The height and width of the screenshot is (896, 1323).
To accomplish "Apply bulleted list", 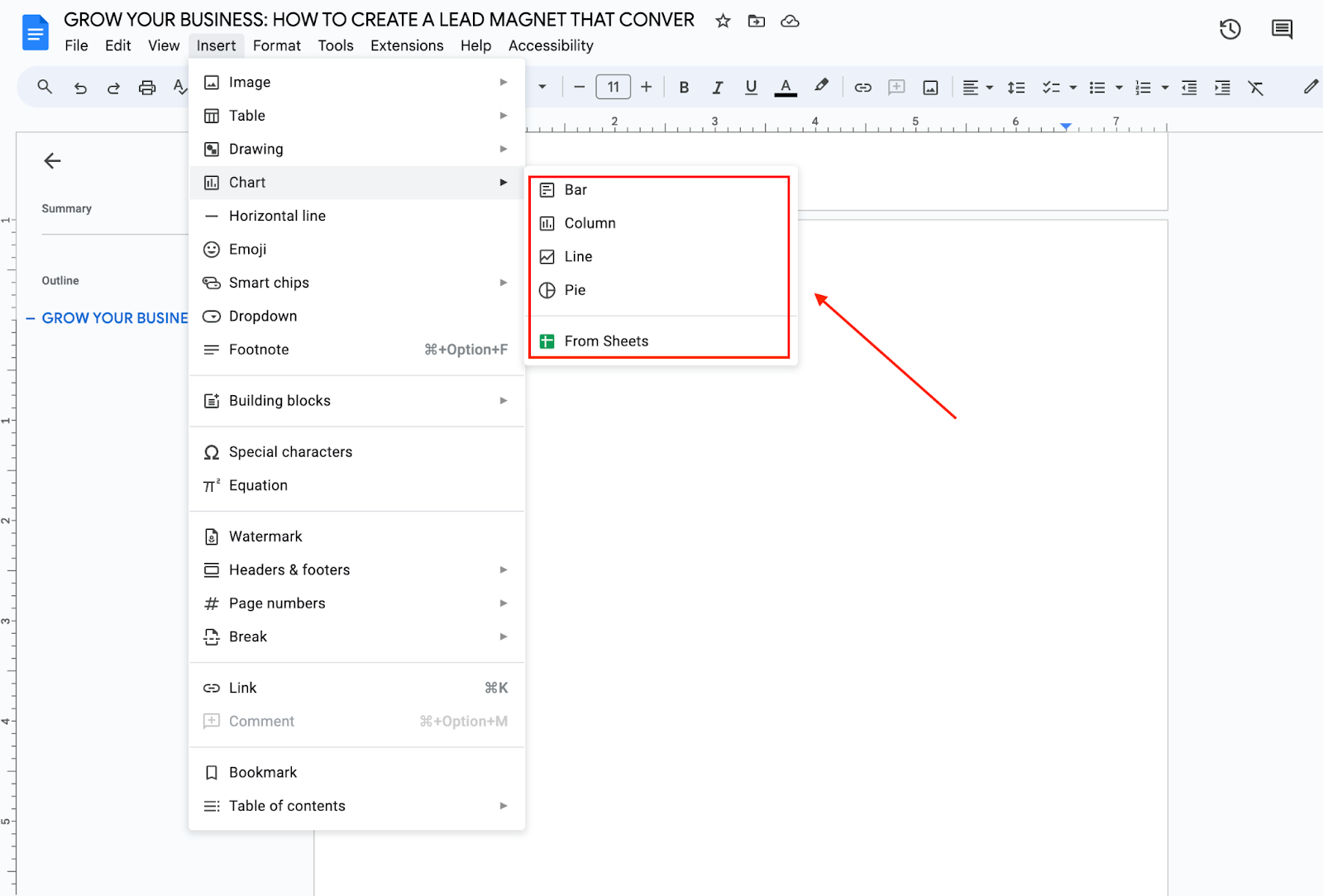I will 1097,88.
